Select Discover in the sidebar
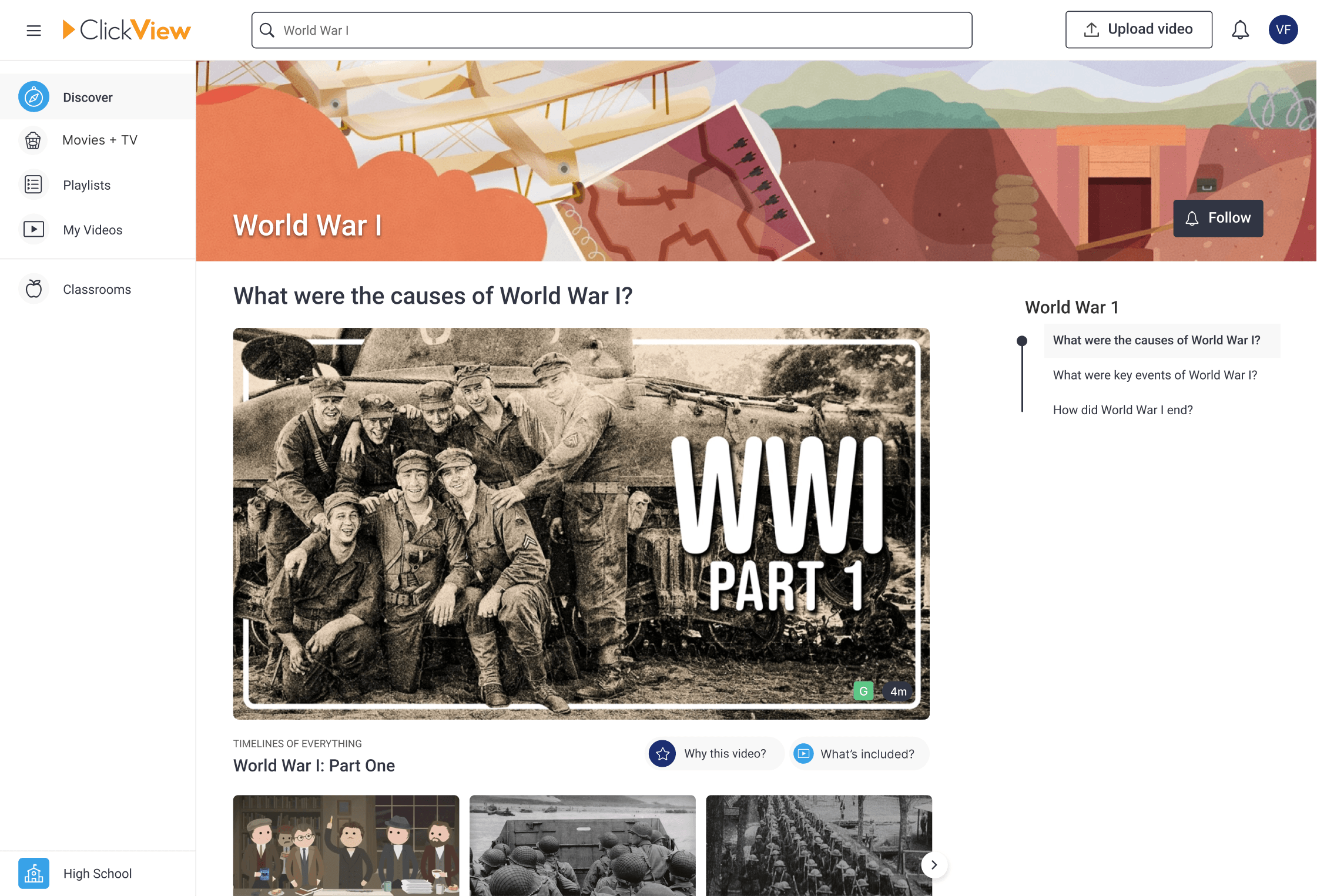The image size is (1317, 896). [98, 97]
